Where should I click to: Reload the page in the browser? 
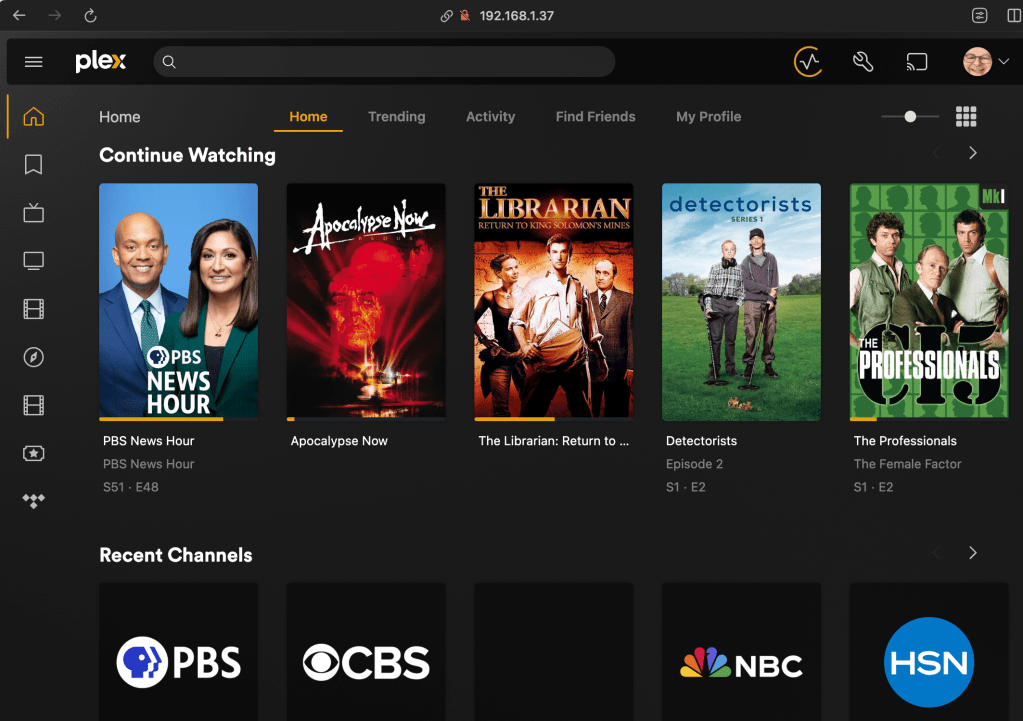90,16
